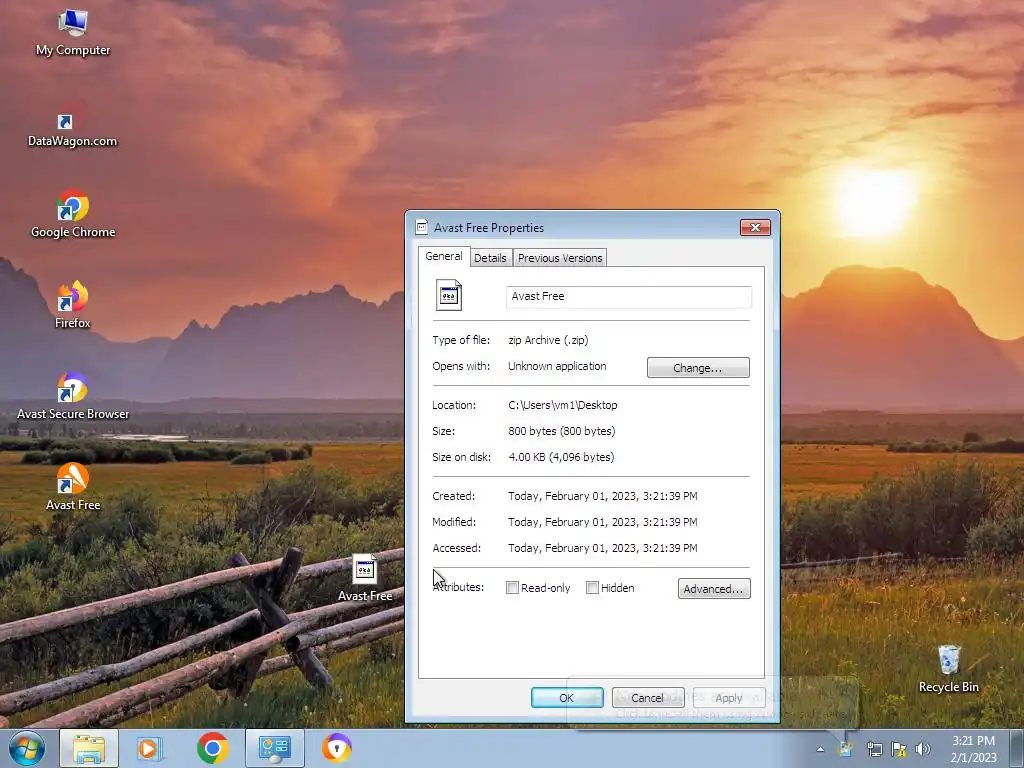Show hidden system tray icons
The height and width of the screenshot is (768, 1024).
[820, 750]
